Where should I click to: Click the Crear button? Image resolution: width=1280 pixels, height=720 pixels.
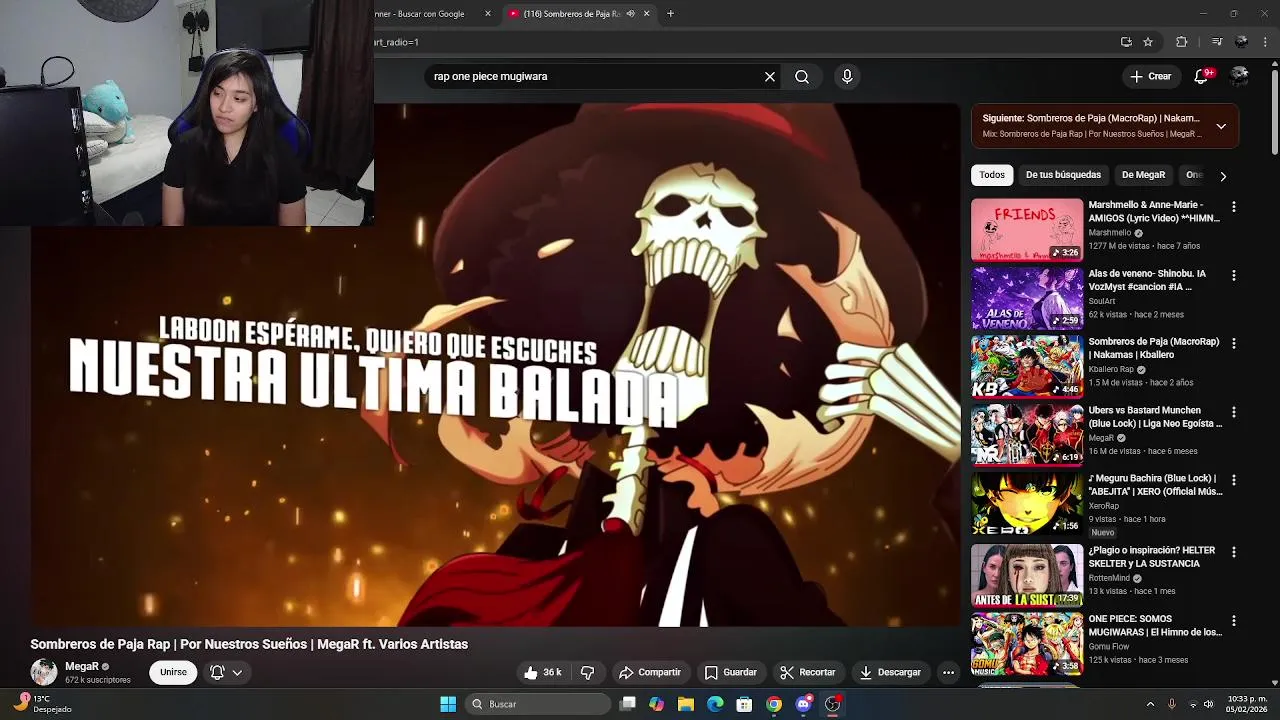(x=1150, y=76)
